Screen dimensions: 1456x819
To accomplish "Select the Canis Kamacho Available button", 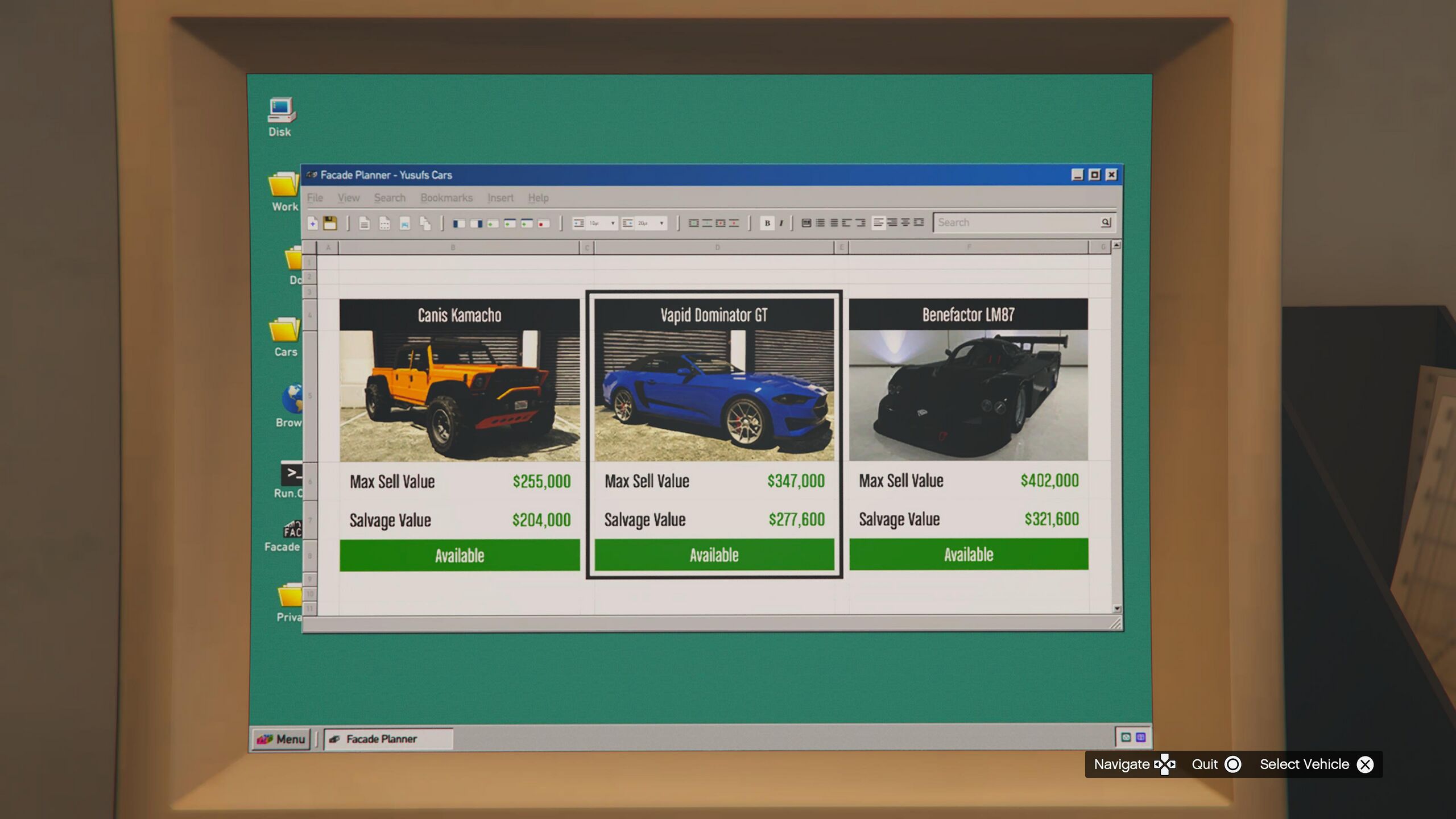I will click(460, 555).
